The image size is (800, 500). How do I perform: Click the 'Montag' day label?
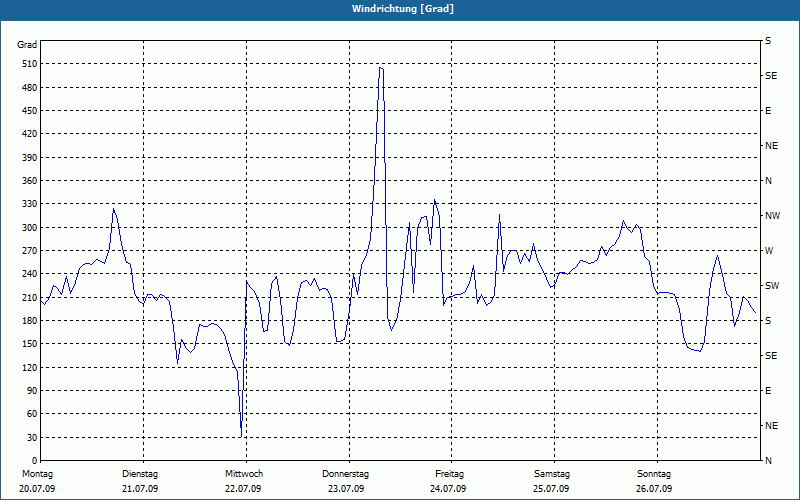37,474
